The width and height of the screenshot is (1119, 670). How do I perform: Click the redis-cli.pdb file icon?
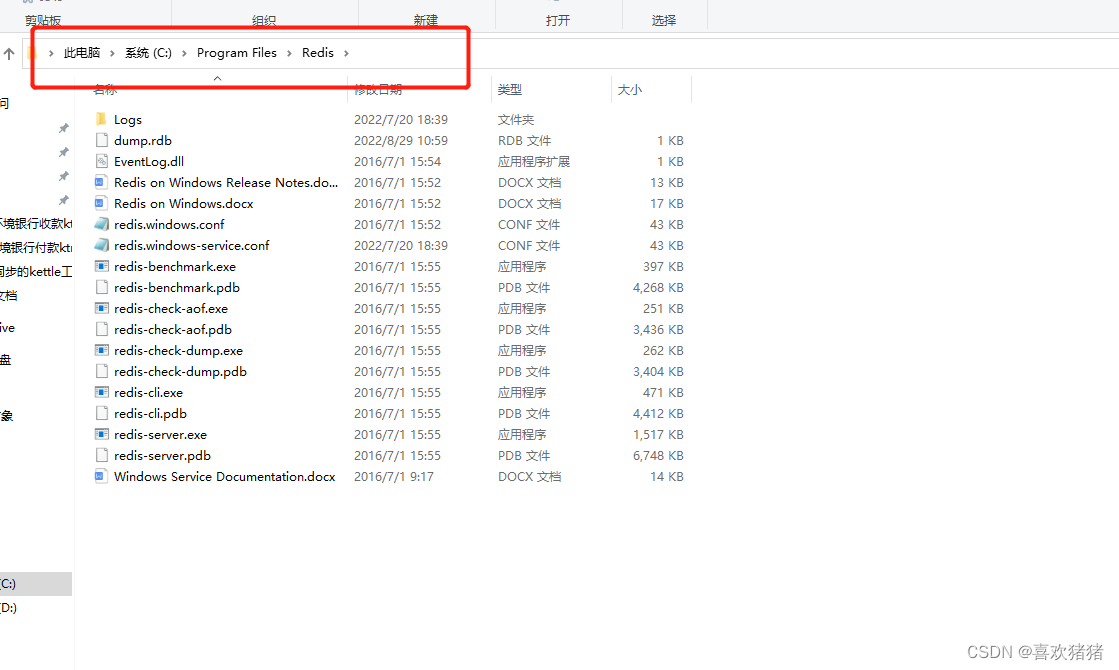point(101,413)
